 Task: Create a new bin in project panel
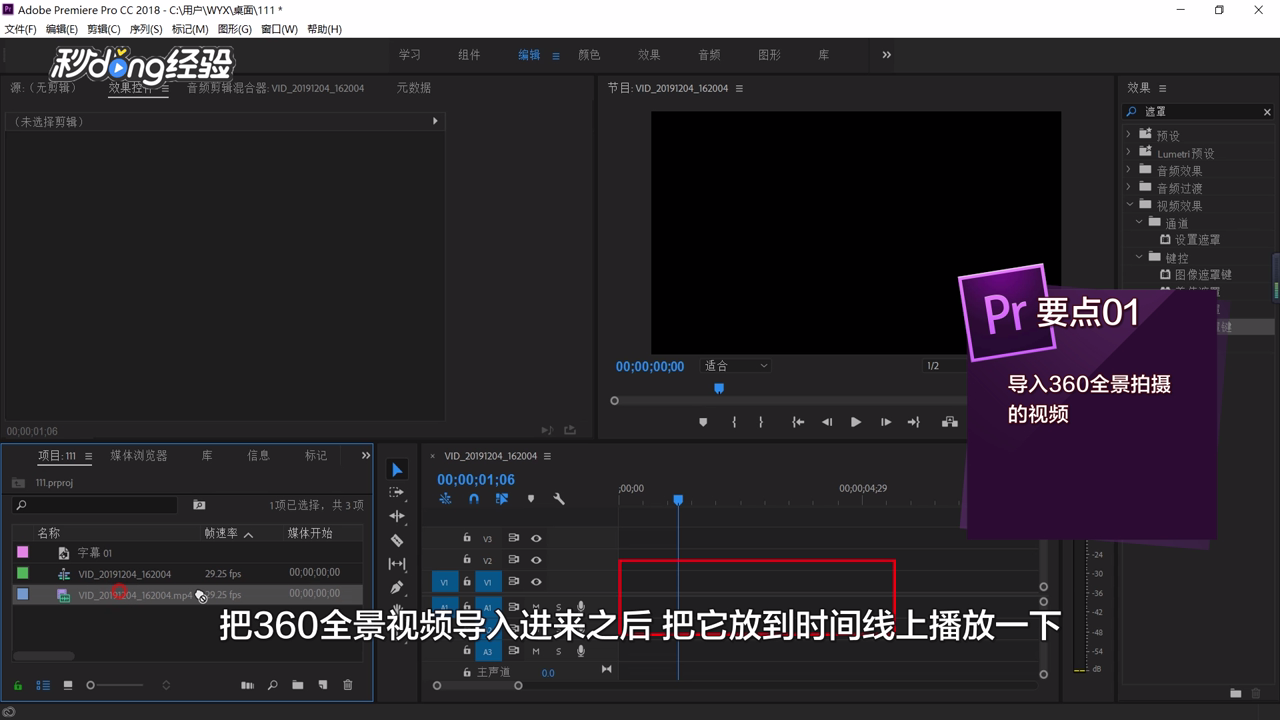(298, 685)
